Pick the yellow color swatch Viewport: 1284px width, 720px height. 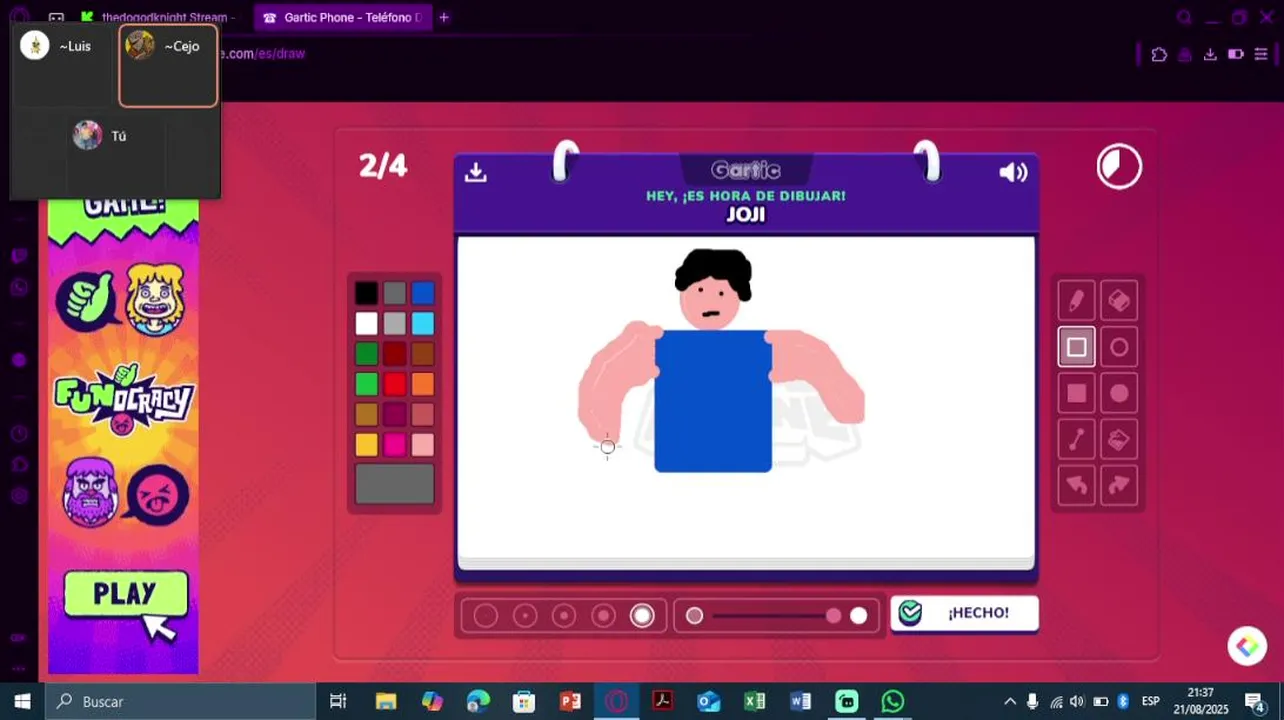(x=367, y=445)
